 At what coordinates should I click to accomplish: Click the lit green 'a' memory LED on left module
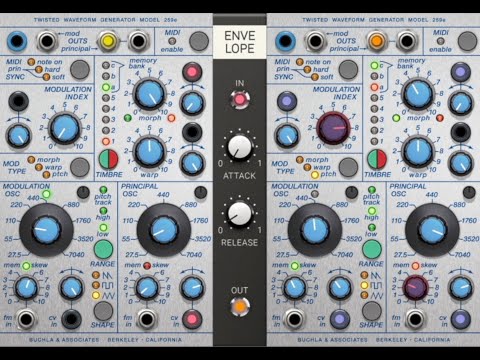pos(106,87)
